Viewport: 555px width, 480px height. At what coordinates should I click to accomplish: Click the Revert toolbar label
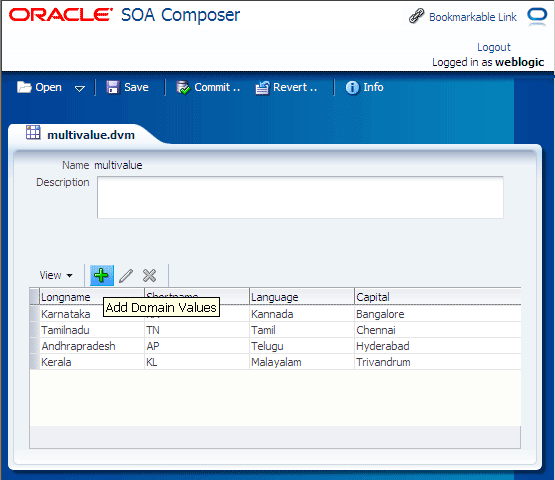click(x=295, y=87)
